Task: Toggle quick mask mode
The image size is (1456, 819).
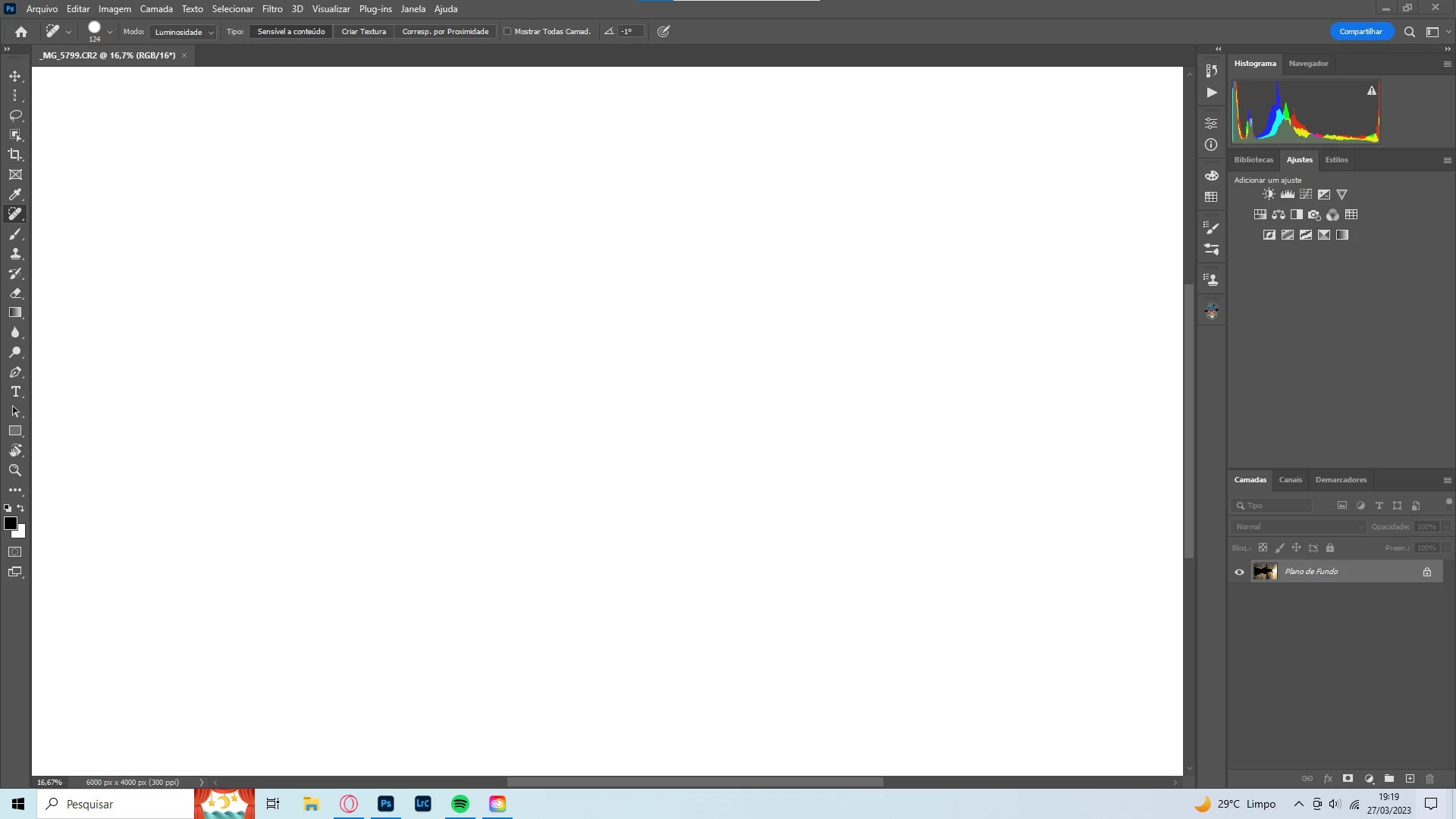Action: pyautogui.click(x=15, y=552)
